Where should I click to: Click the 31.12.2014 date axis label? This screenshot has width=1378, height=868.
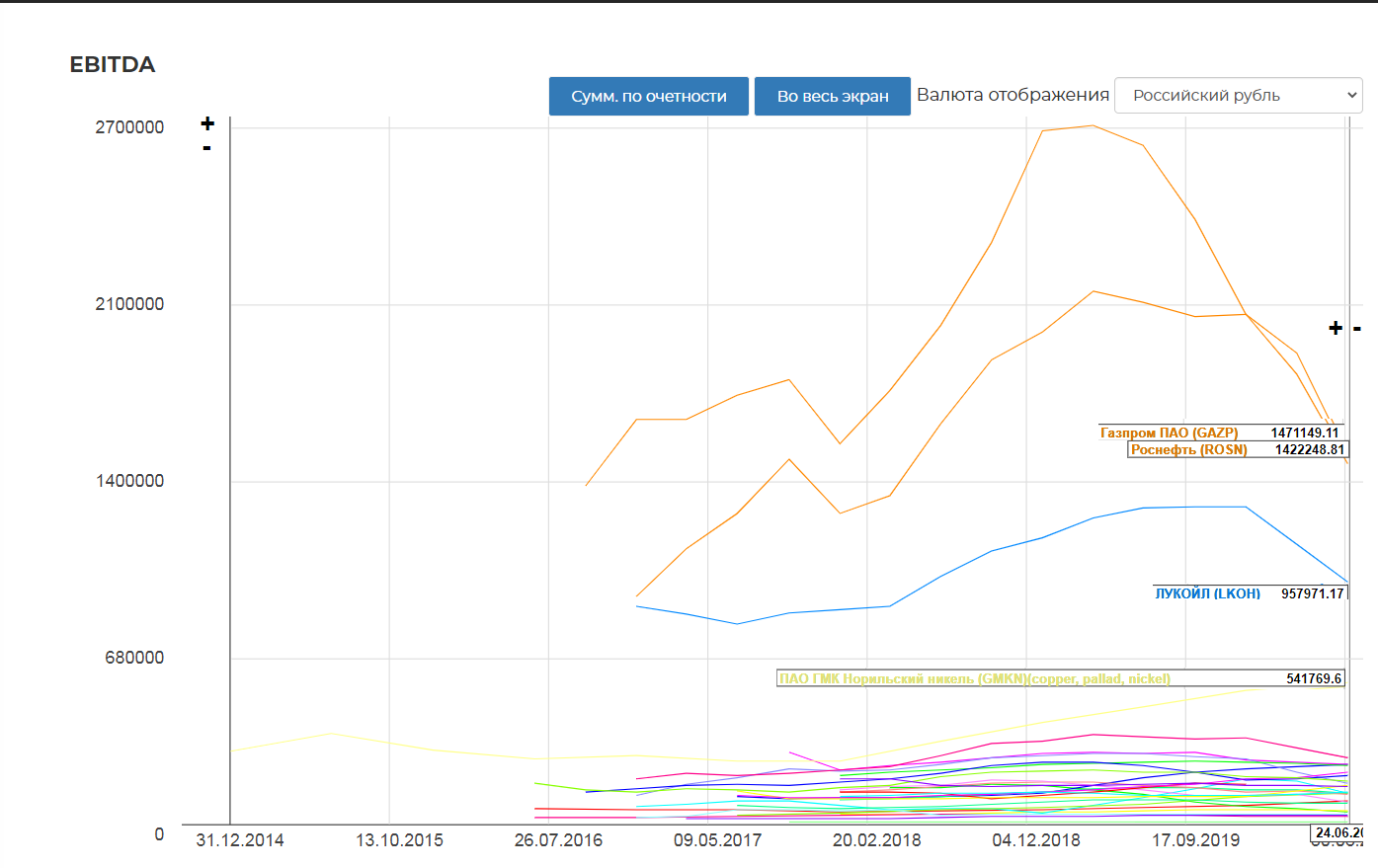[x=240, y=840]
